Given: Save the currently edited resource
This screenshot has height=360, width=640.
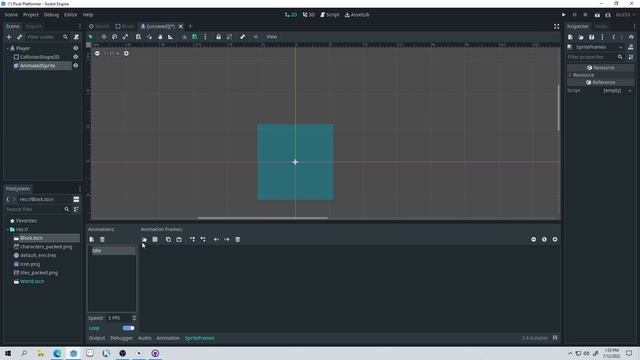Looking at the screenshot, I should 591,37.
